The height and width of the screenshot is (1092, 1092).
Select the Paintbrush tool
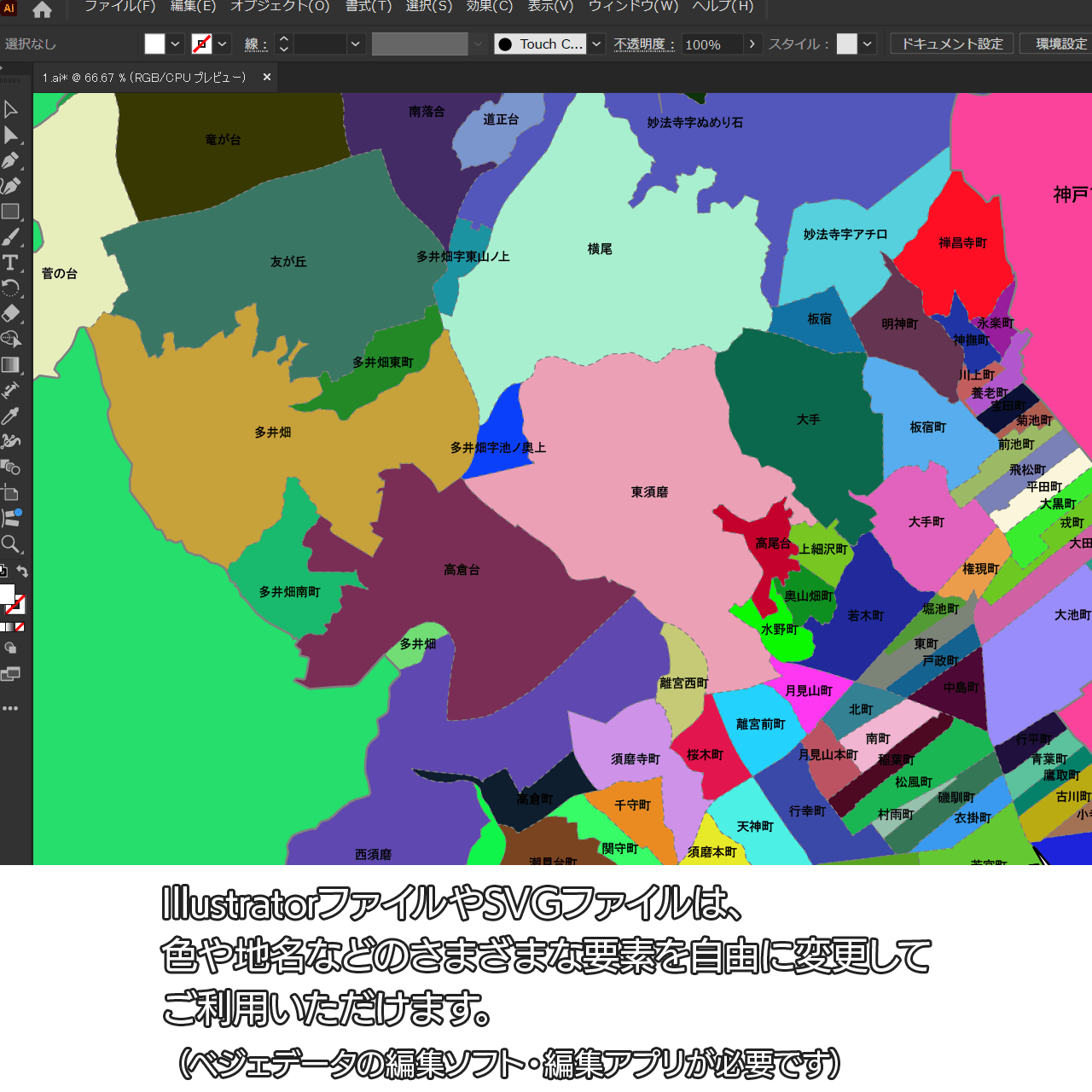(x=10, y=237)
